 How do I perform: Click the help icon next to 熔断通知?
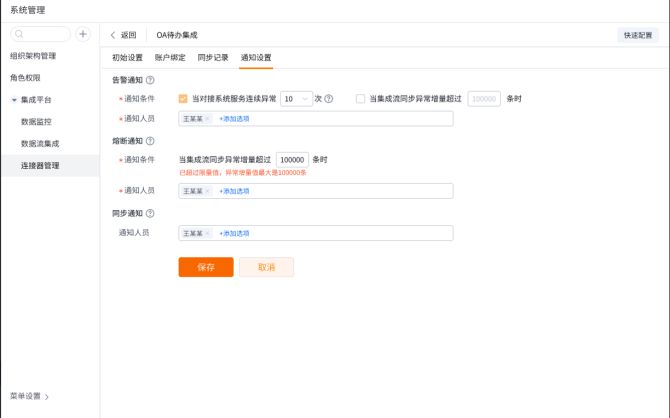pos(150,141)
